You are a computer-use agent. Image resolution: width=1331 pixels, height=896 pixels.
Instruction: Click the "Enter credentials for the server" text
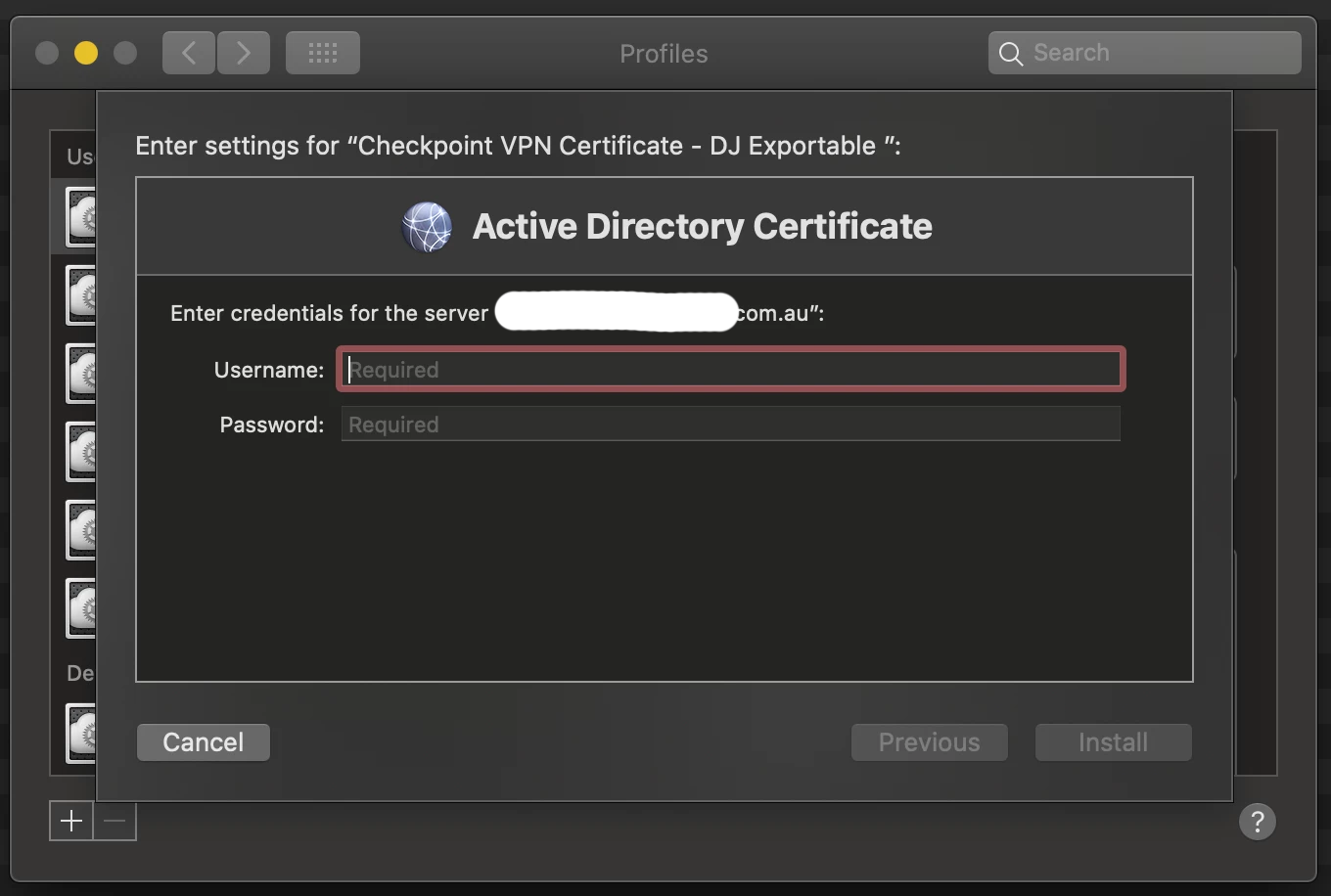tap(329, 313)
